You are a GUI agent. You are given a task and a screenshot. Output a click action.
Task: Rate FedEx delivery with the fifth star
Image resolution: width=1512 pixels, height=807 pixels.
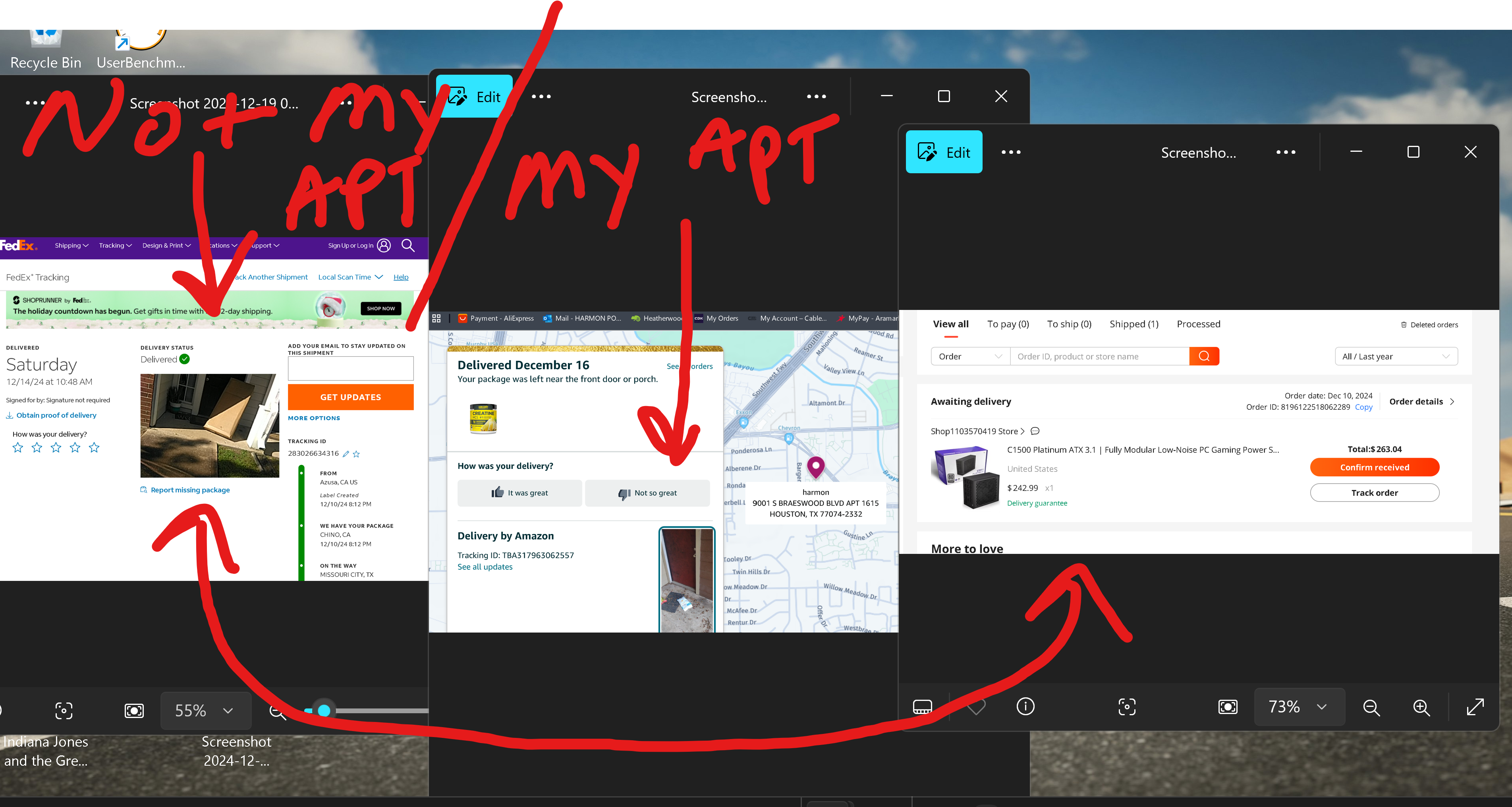coord(94,448)
